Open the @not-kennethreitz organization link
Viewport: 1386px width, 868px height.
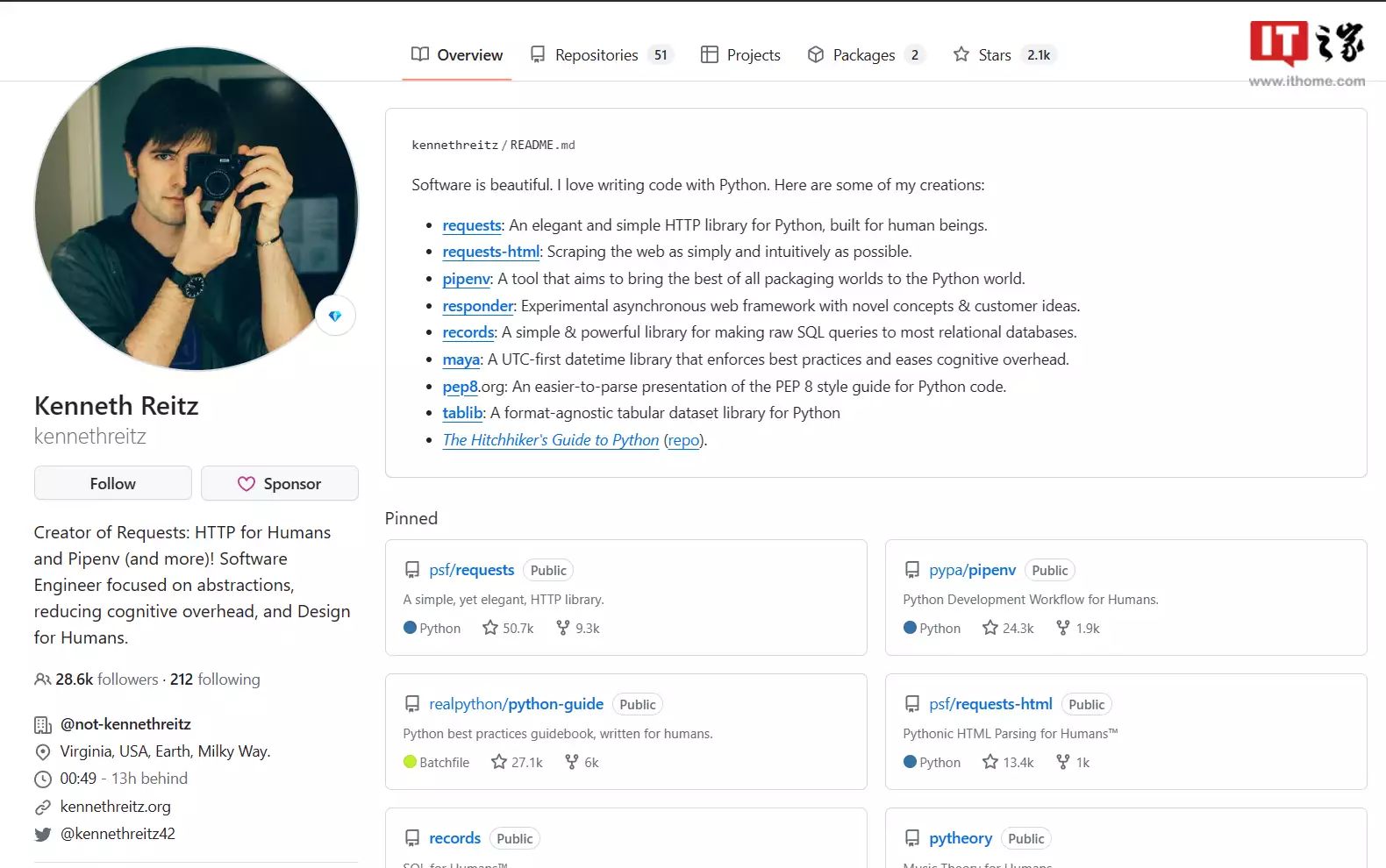point(125,724)
